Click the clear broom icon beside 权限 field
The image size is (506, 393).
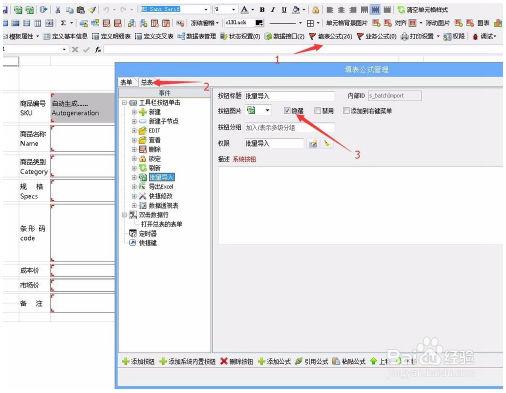327,144
